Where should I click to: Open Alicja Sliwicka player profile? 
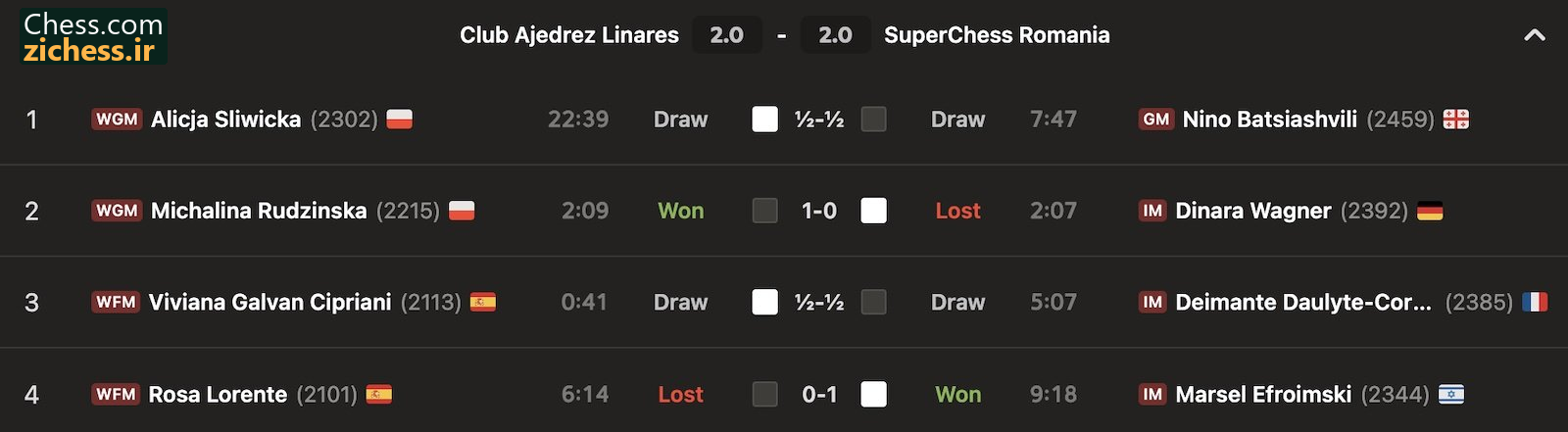(x=225, y=120)
